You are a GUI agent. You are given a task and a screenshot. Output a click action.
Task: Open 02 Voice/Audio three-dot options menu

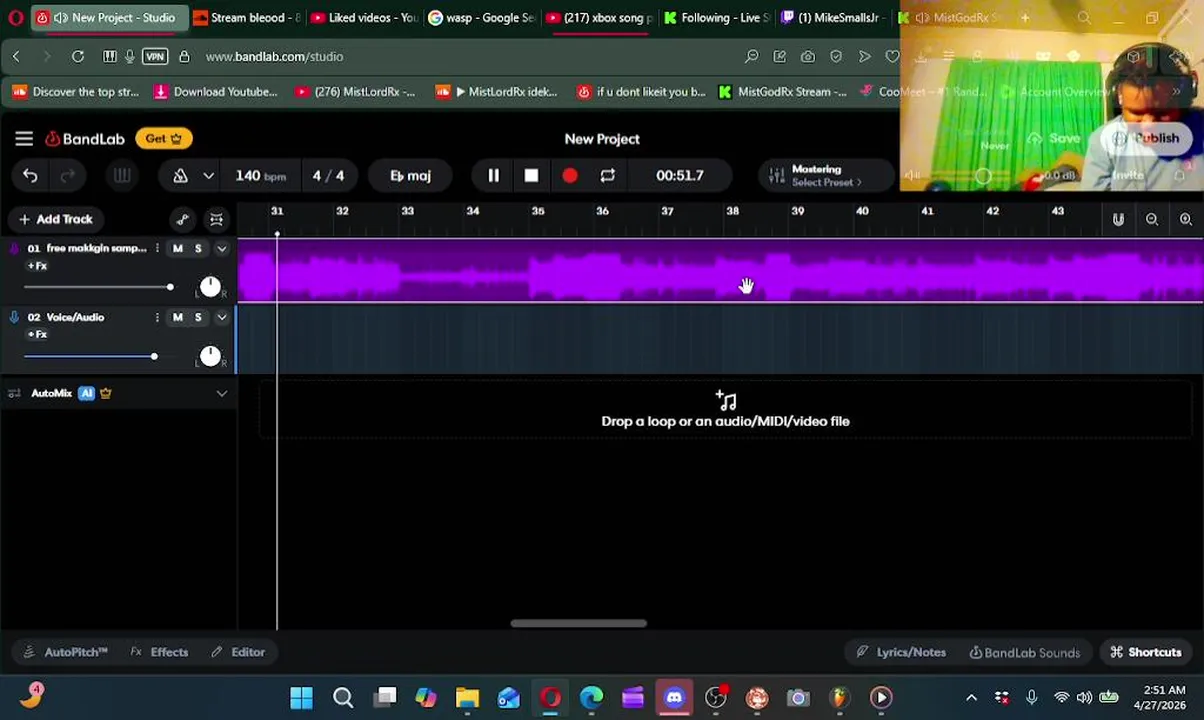point(157,318)
